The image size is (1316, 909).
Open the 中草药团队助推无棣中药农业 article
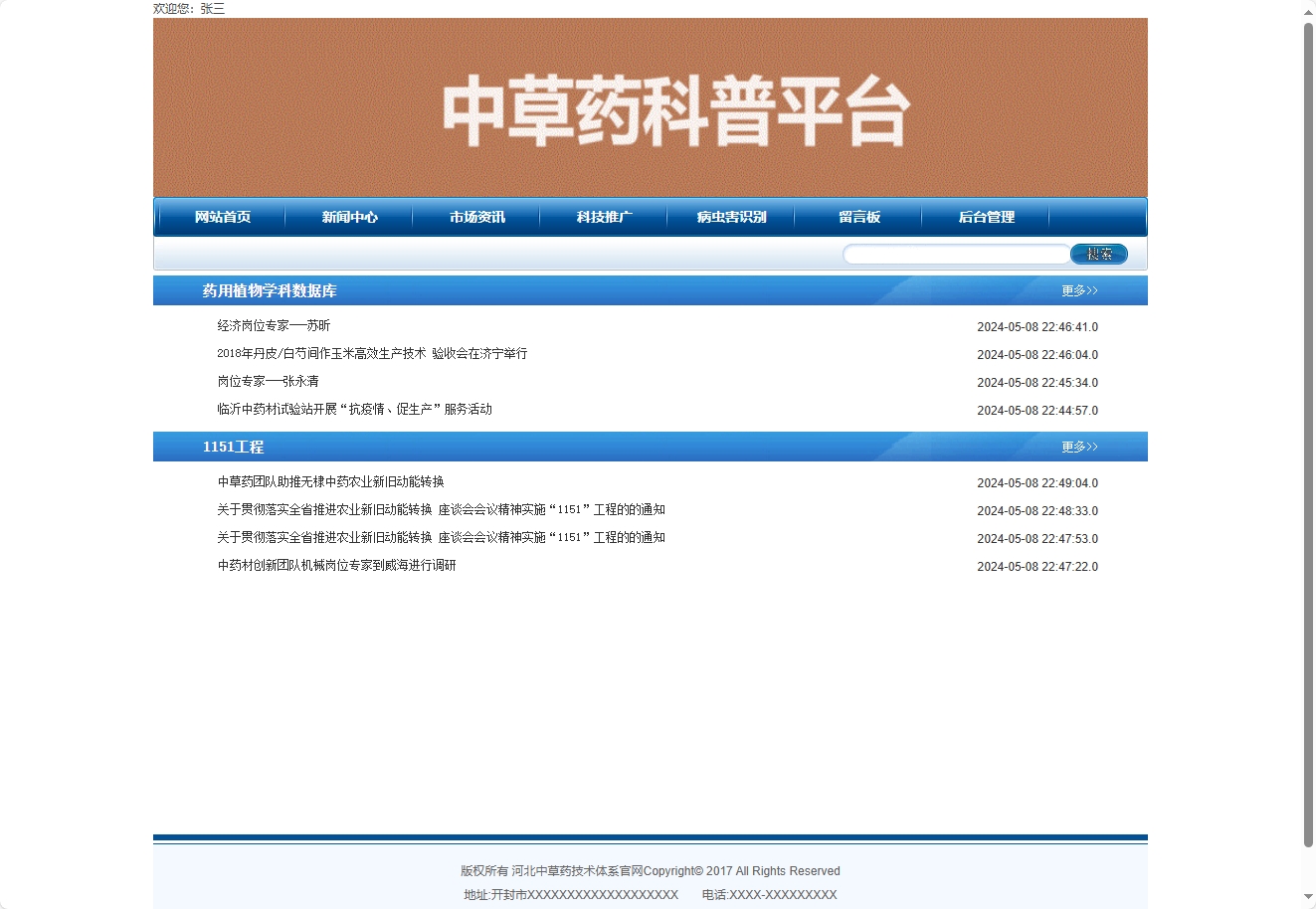point(330,481)
